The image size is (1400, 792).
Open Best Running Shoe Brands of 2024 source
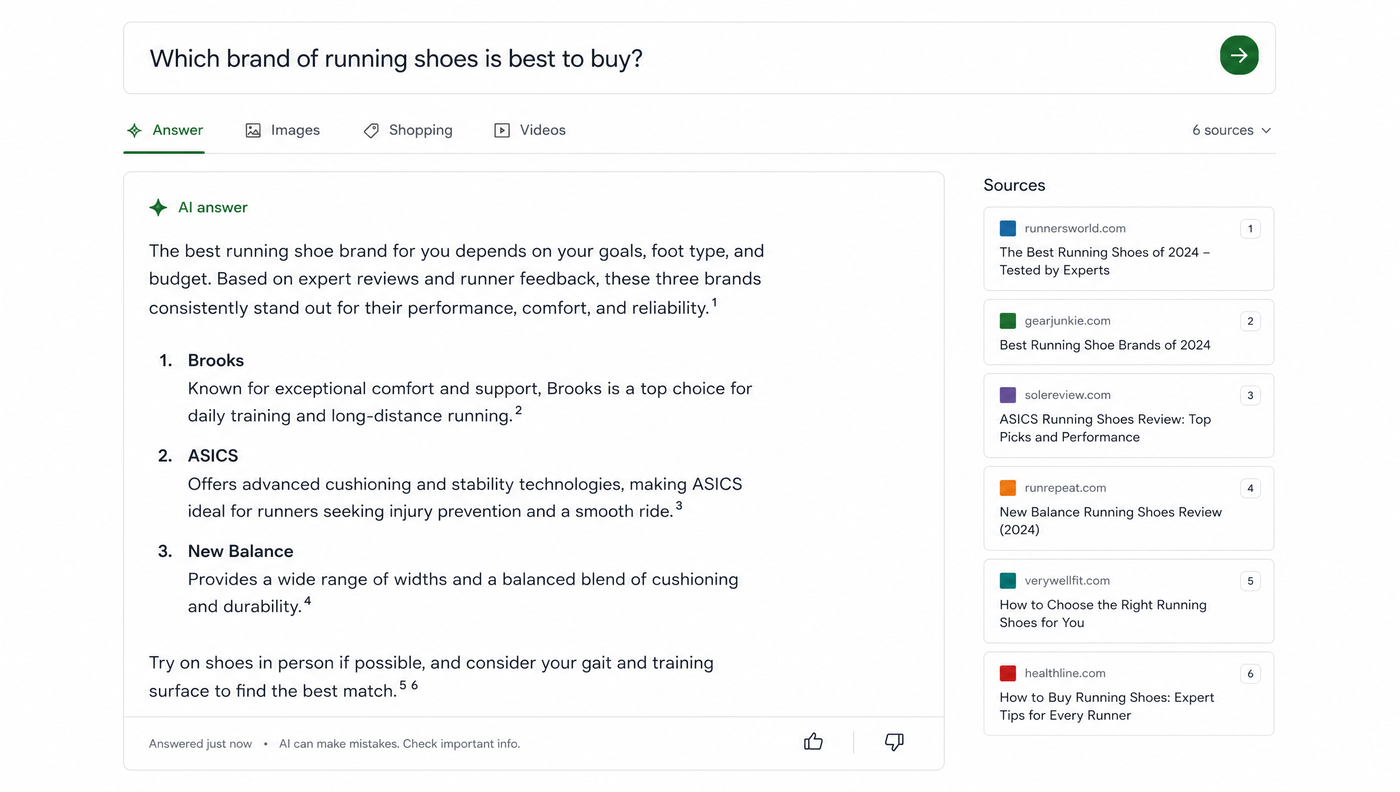tap(1128, 332)
